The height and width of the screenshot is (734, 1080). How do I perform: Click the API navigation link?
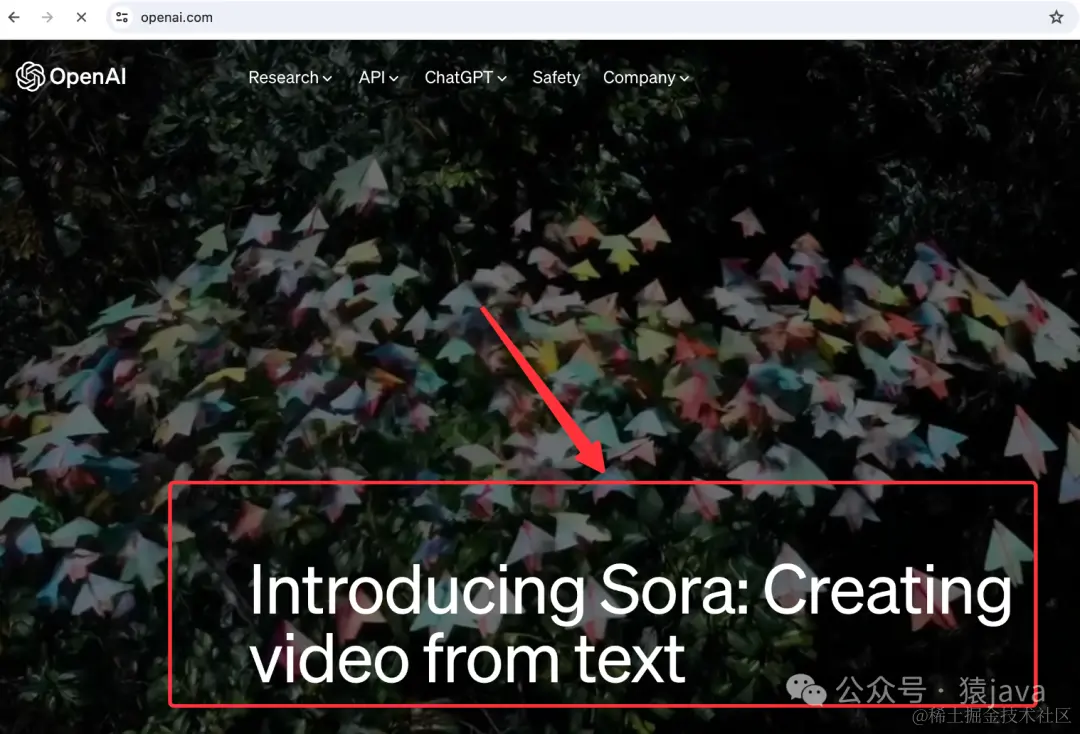coord(372,77)
